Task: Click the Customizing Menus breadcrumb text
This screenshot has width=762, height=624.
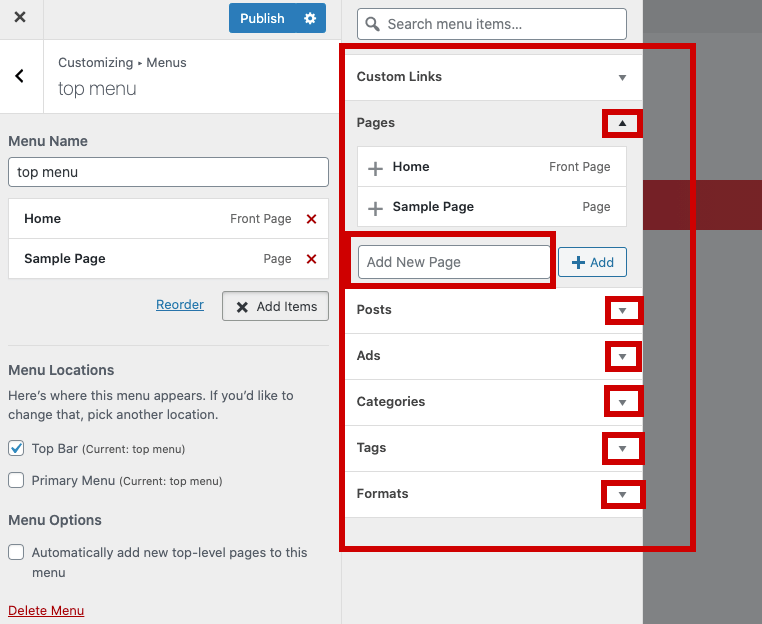Action: click(x=122, y=63)
